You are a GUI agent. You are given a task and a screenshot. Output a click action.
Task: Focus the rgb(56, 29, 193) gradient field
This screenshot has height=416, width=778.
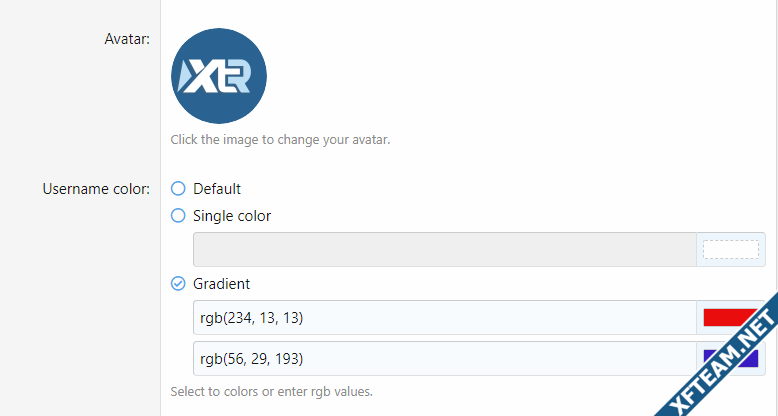point(445,358)
